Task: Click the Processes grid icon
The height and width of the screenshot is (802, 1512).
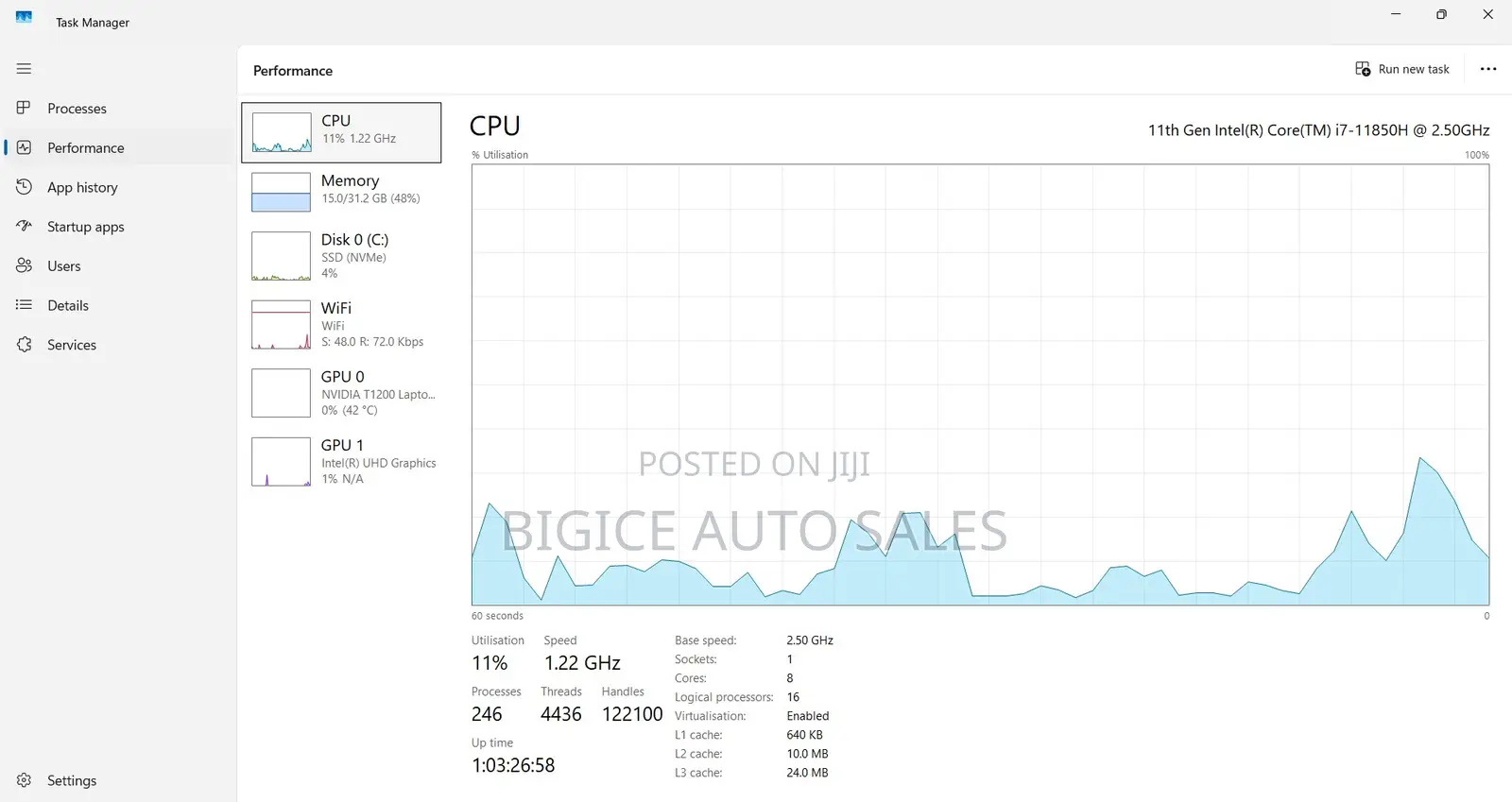Action: click(x=24, y=108)
